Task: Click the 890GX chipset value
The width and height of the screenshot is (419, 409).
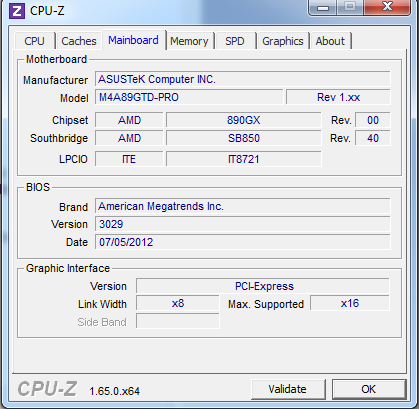Action: point(244,120)
